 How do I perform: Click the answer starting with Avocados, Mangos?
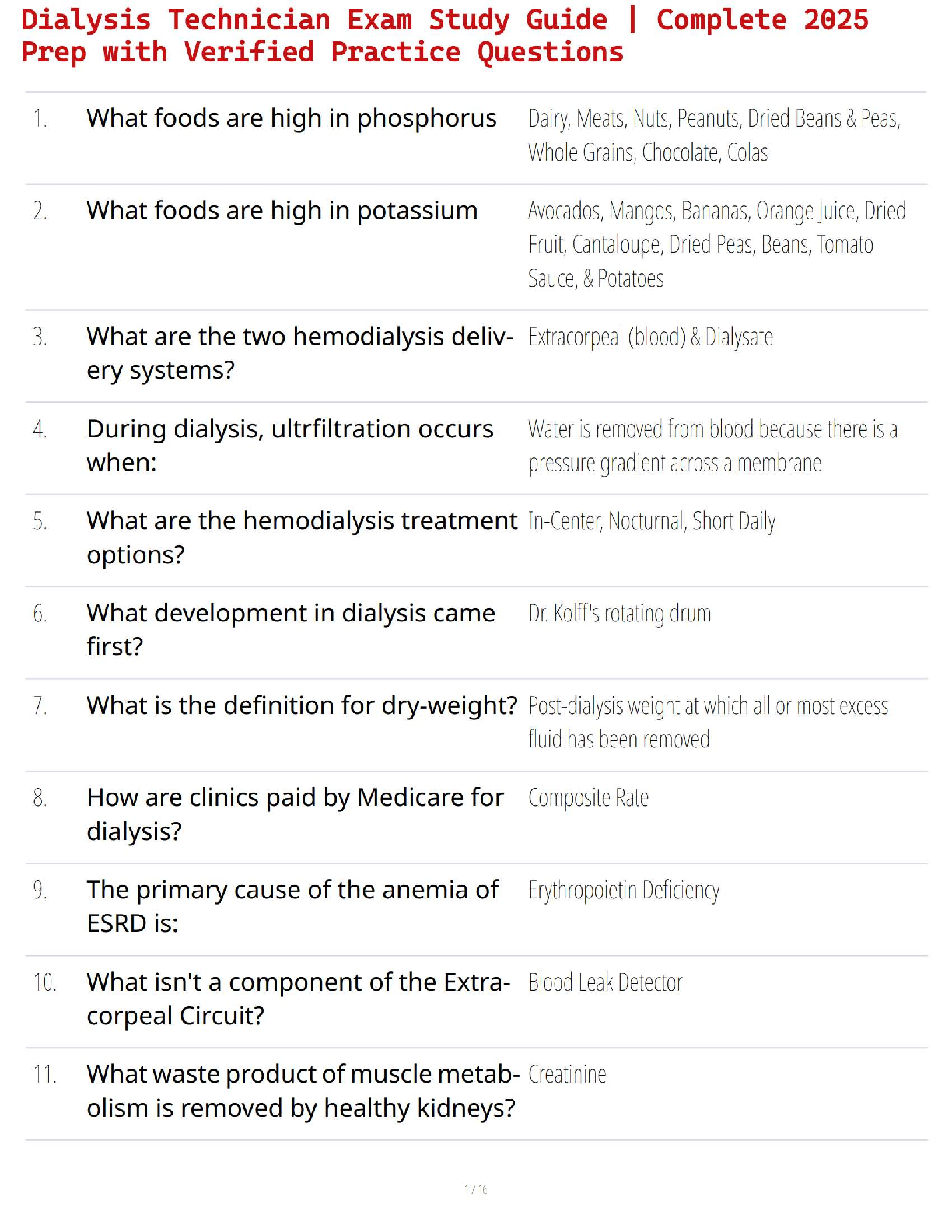[x=716, y=244]
